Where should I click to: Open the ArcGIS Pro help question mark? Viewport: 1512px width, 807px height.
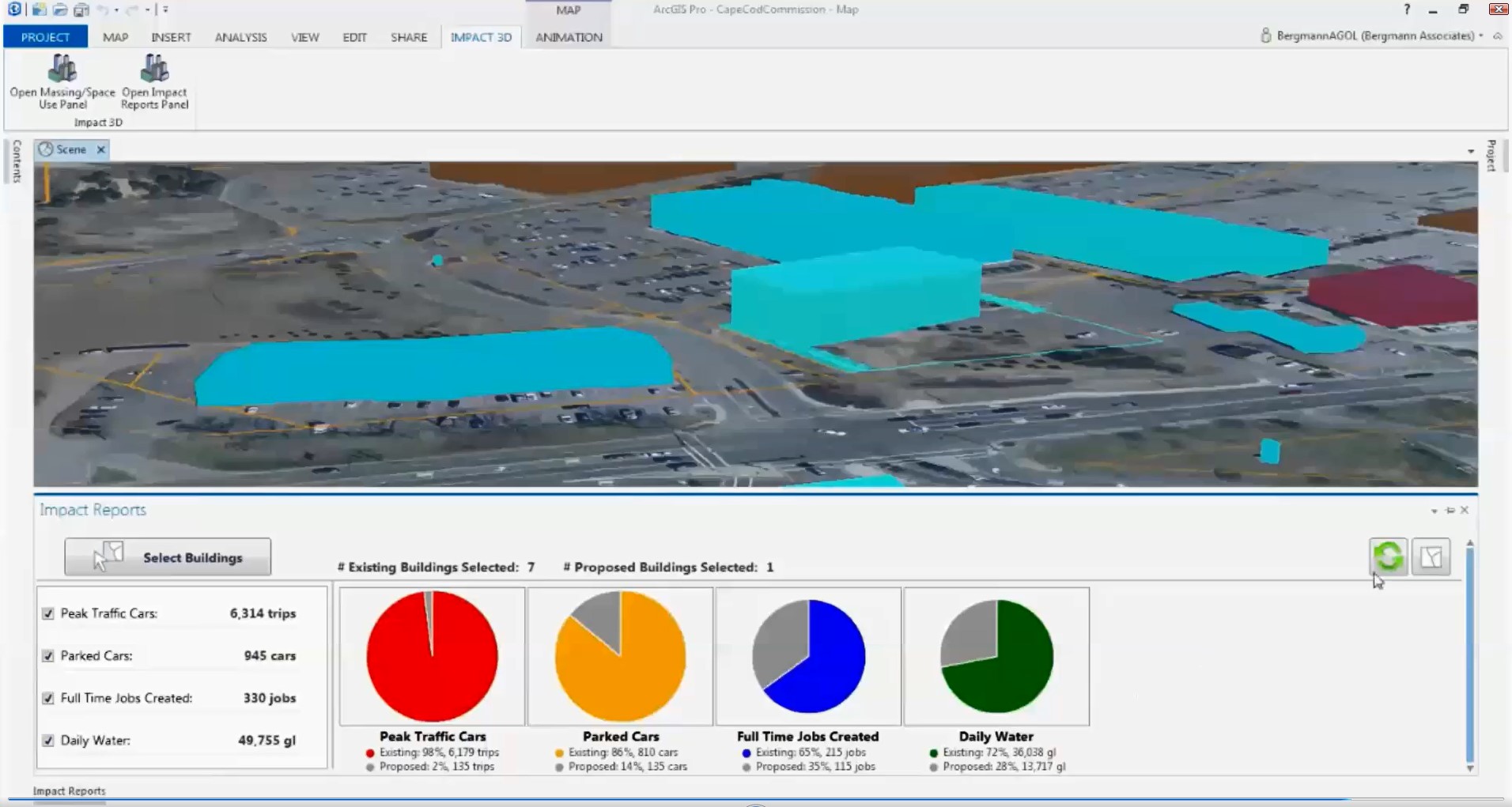coord(1406,9)
